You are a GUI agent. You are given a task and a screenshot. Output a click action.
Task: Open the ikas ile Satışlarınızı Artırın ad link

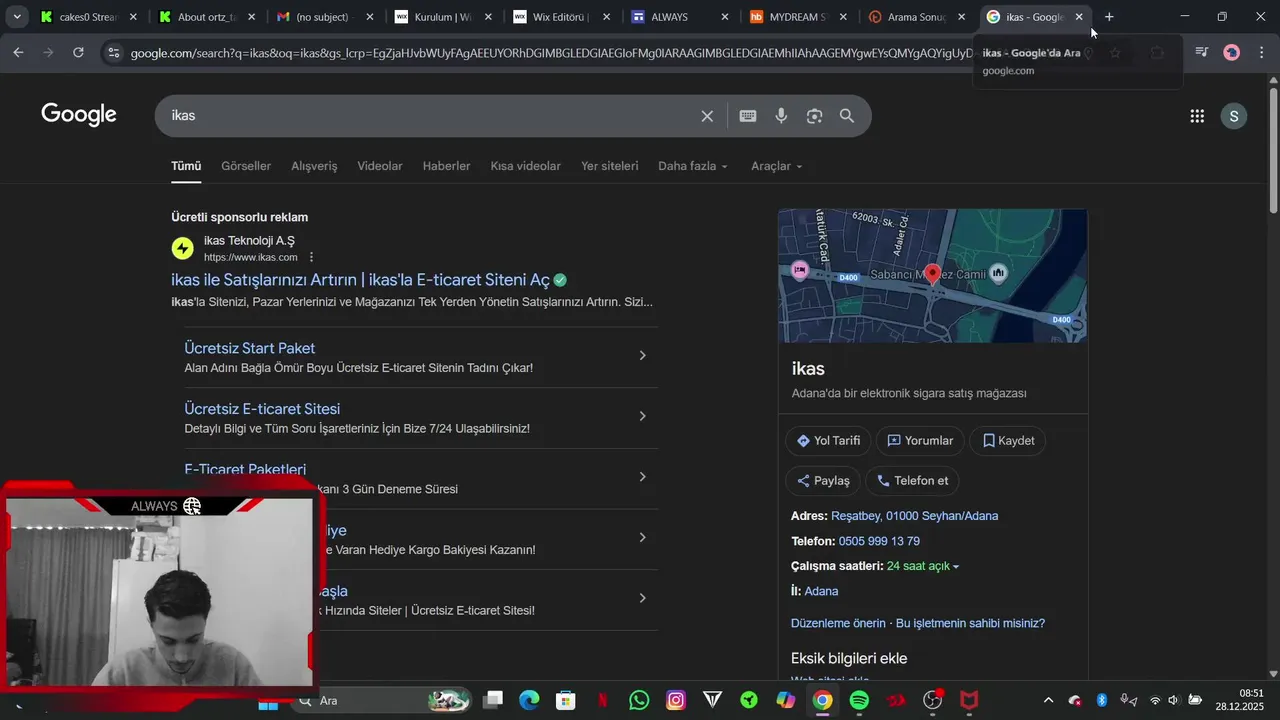click(x=360, y=280)
